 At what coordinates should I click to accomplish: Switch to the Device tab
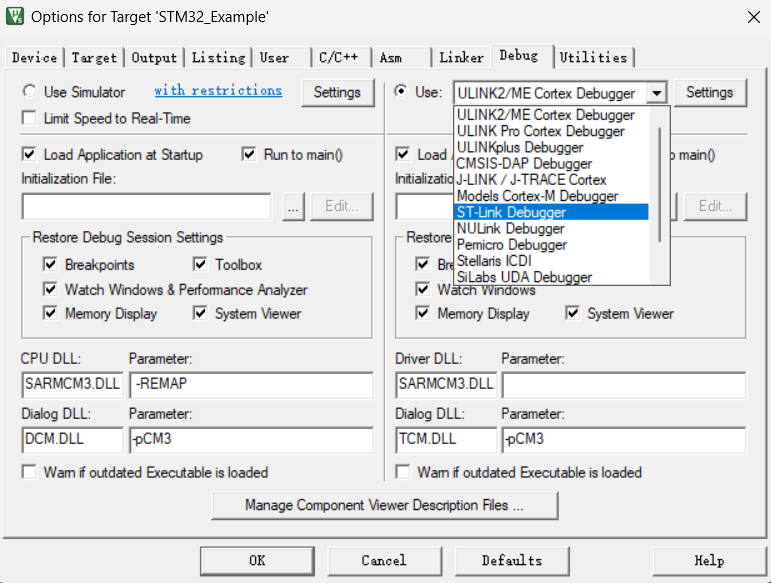[34, 58]
